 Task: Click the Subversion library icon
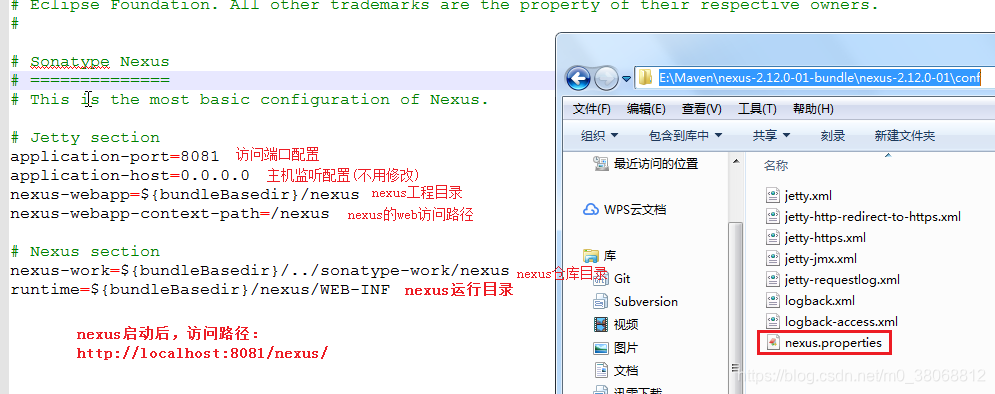click(600, 302)
